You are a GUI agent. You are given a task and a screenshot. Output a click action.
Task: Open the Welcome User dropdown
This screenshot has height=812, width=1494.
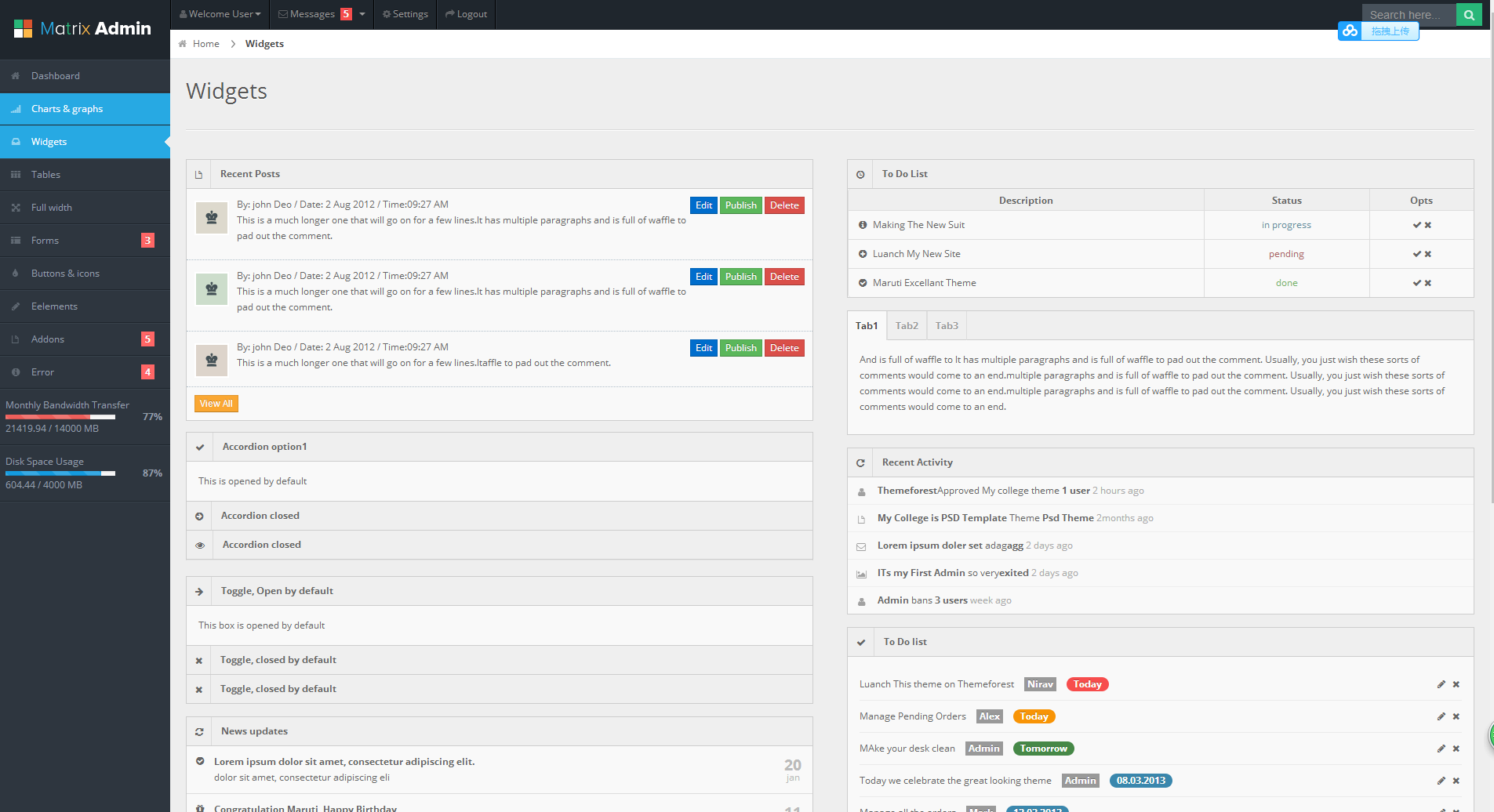[x=220, y=14]
